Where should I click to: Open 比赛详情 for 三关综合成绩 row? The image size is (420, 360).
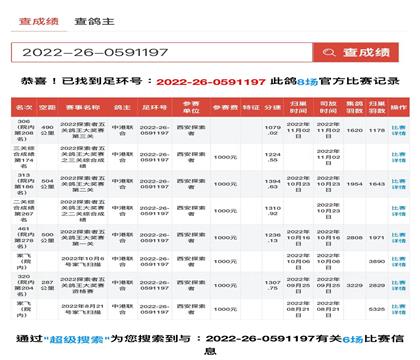[399, 157]
